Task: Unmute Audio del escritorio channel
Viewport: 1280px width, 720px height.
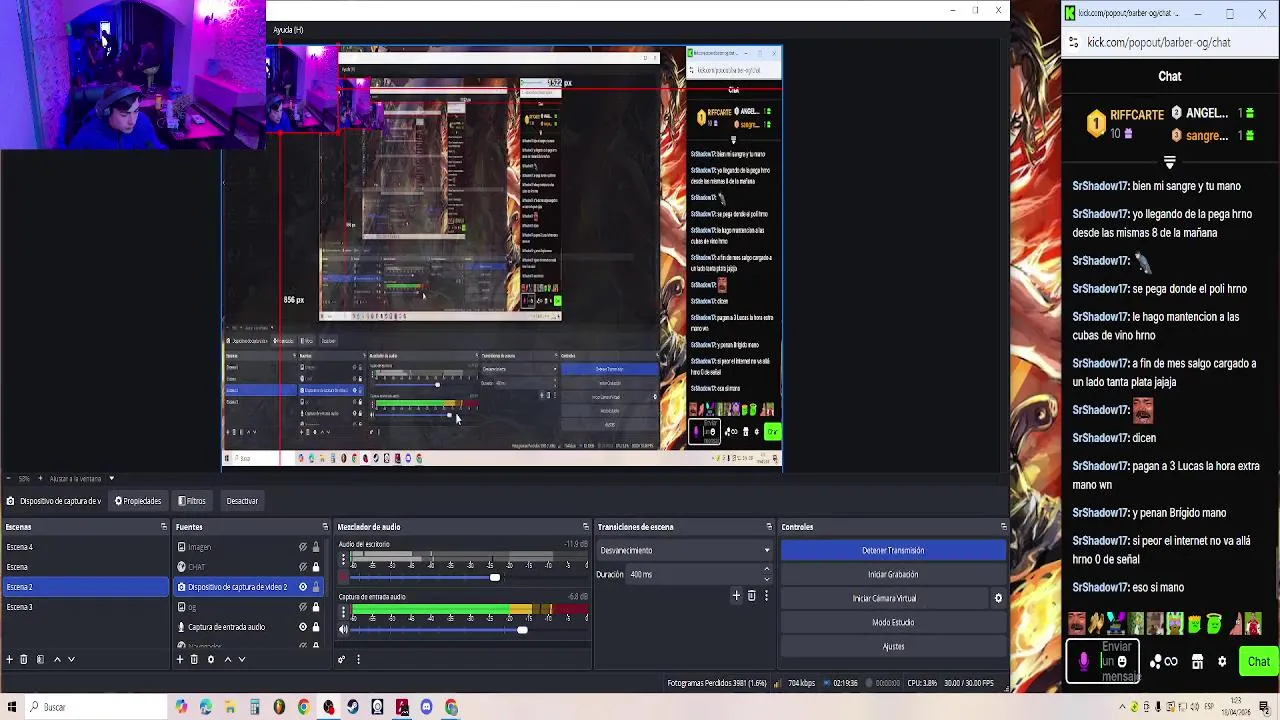Action: (343, 577)
